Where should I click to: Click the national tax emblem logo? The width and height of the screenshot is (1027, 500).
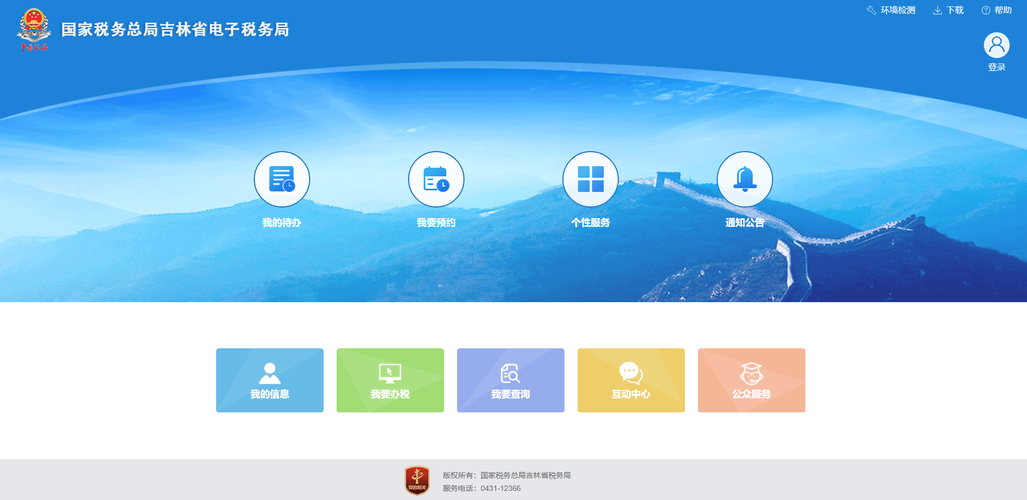(x=33, y=29)
